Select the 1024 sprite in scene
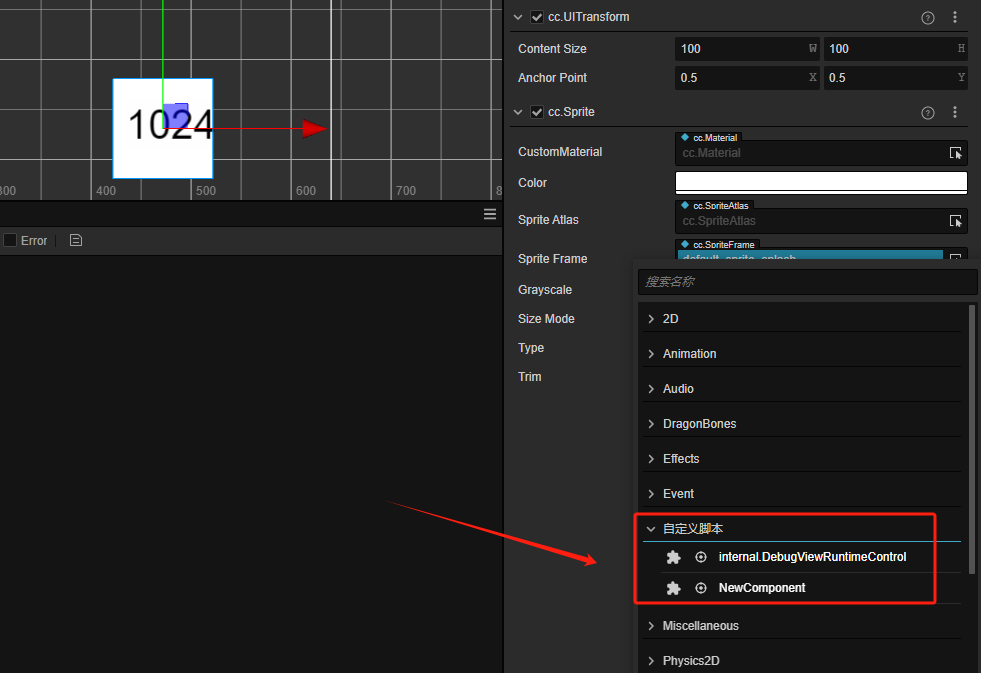This screenshot has height=673, width=981. pyautogui.click(x=163, y=128)
